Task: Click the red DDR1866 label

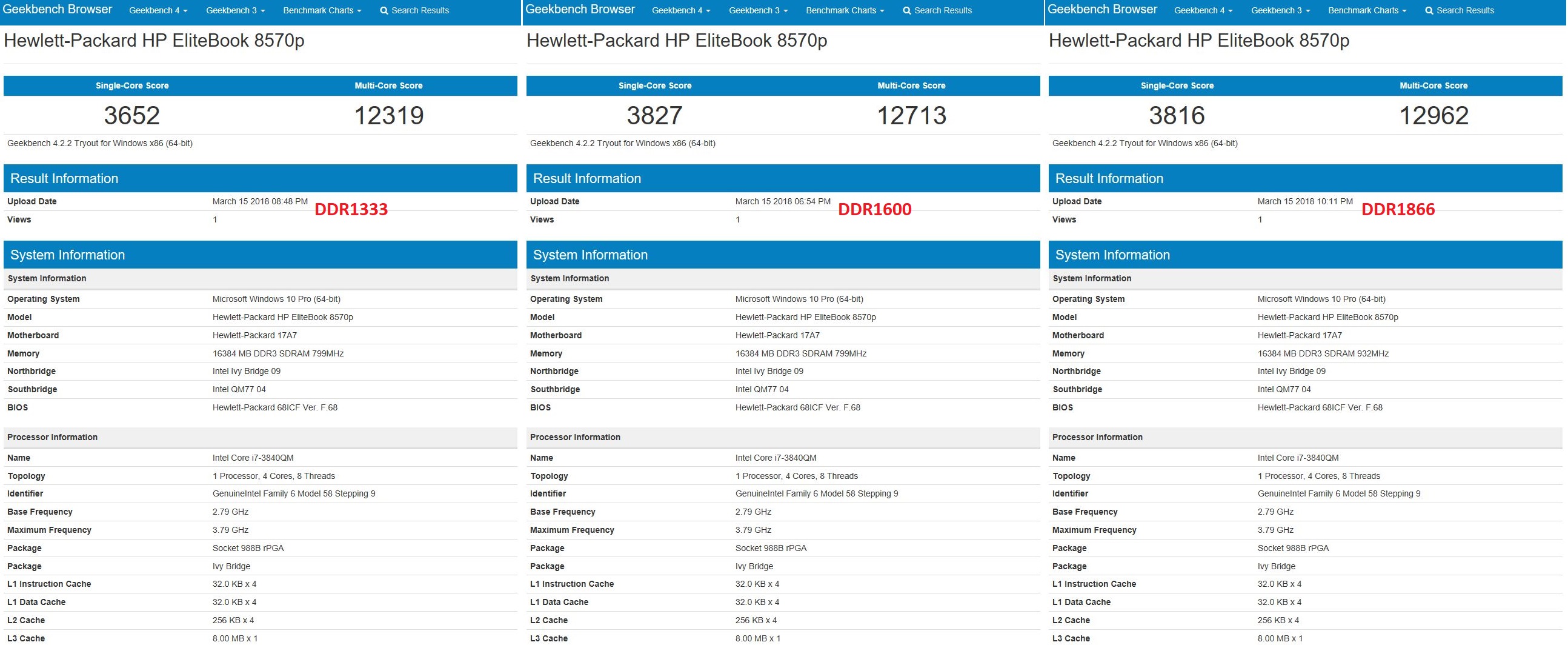Action: [x=1398, y=210]
